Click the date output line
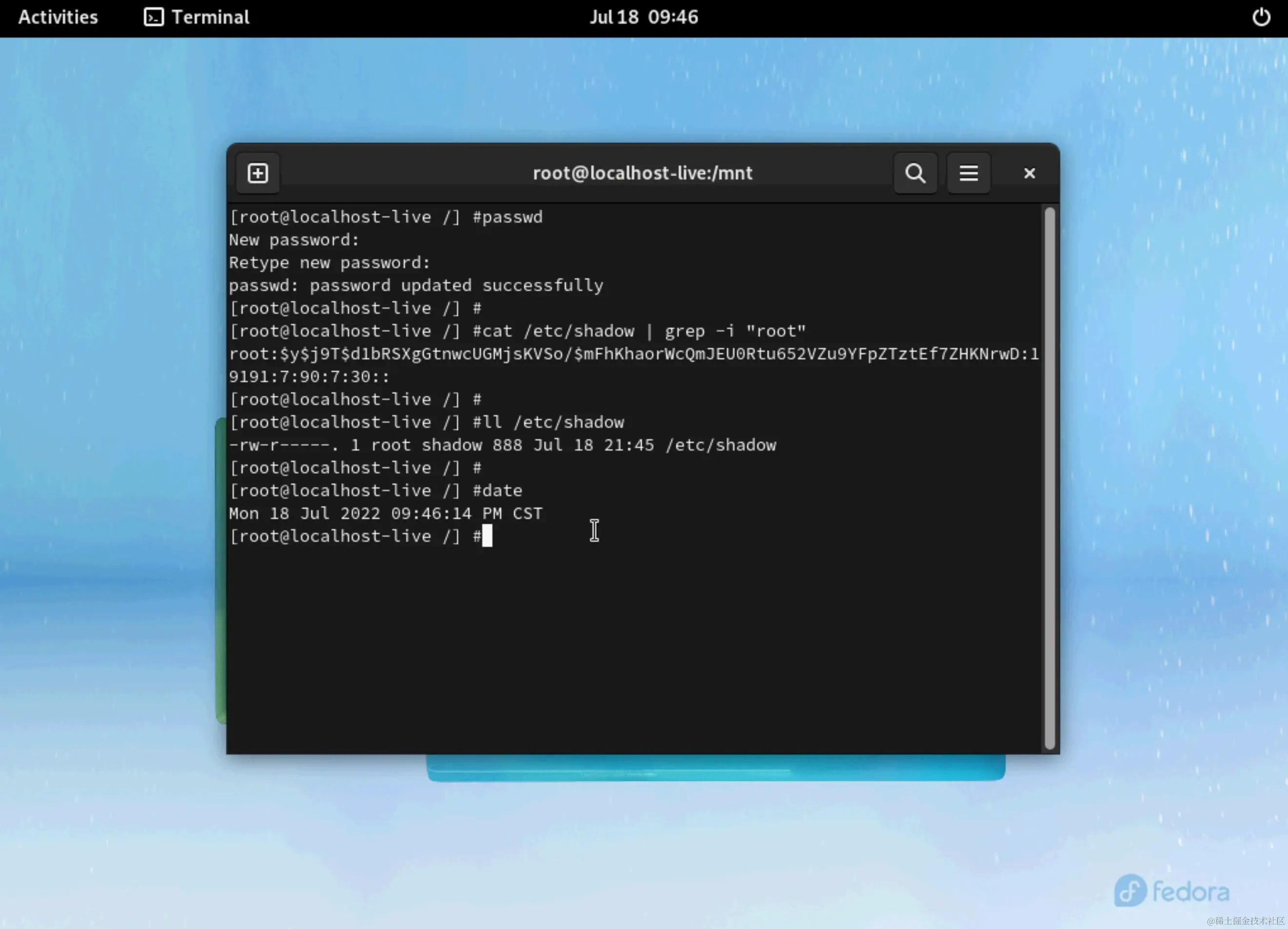Screen dimensions: 1288x929 point(386,513)
